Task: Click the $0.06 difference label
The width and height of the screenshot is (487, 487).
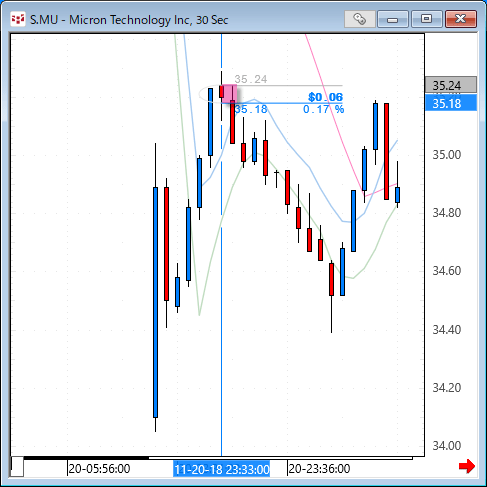Action: coord(325,97)
